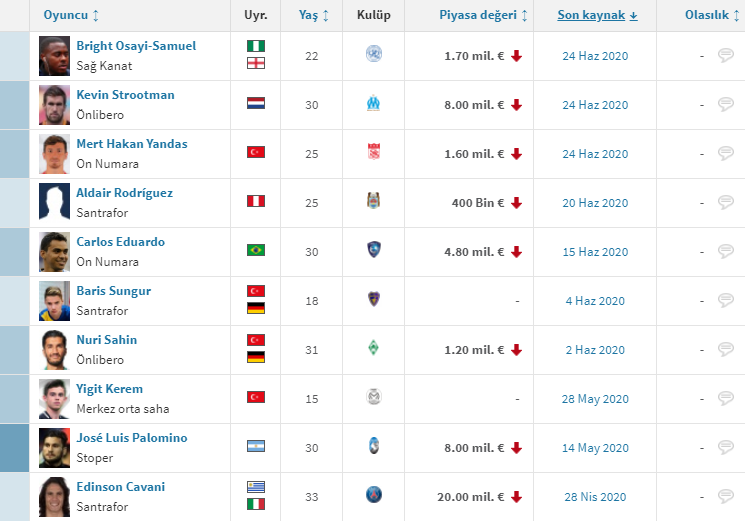Click Bright Osayi-Samuel's club badge icon

point(374,55)
